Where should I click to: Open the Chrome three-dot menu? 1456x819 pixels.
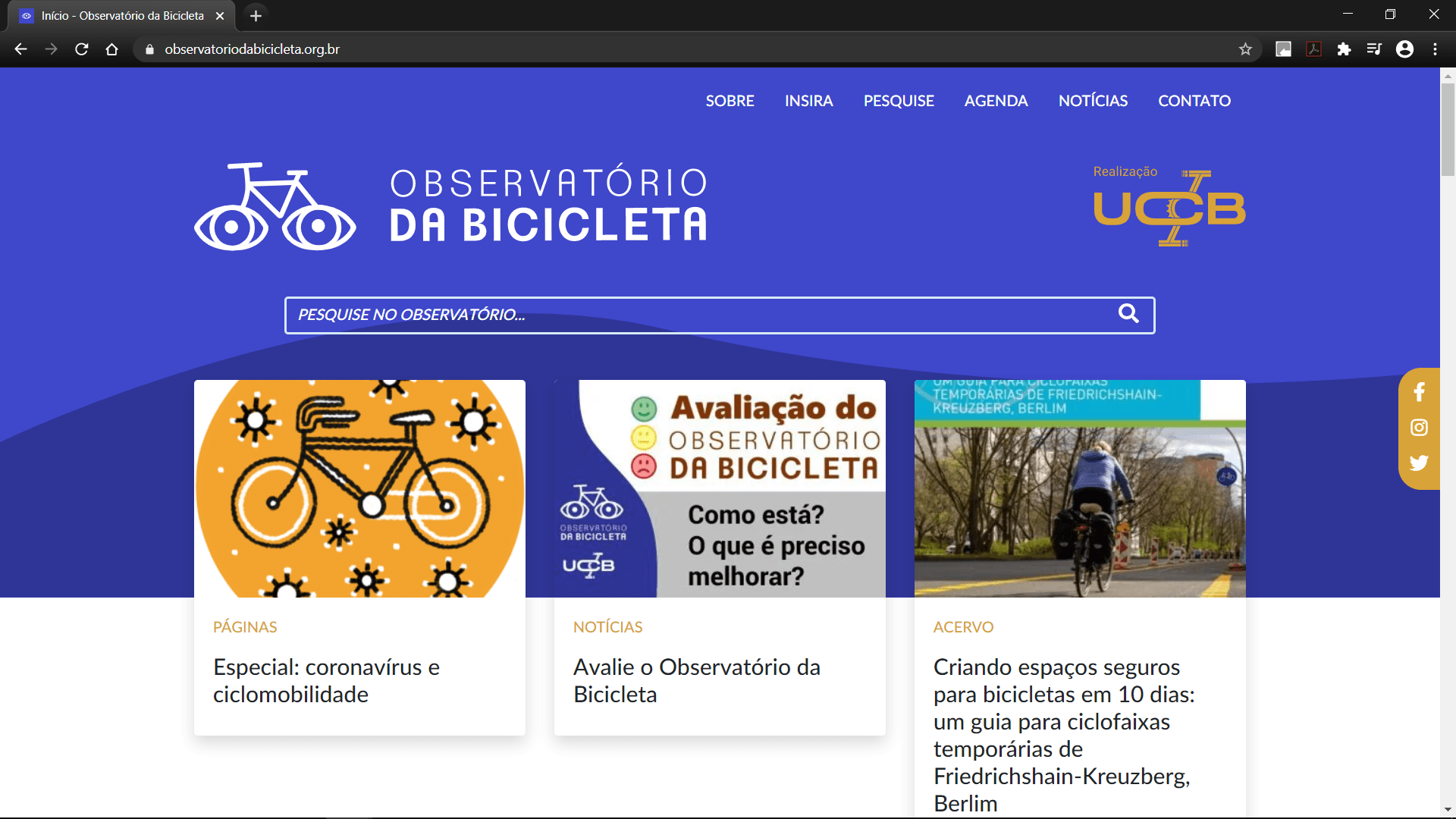1435,49
